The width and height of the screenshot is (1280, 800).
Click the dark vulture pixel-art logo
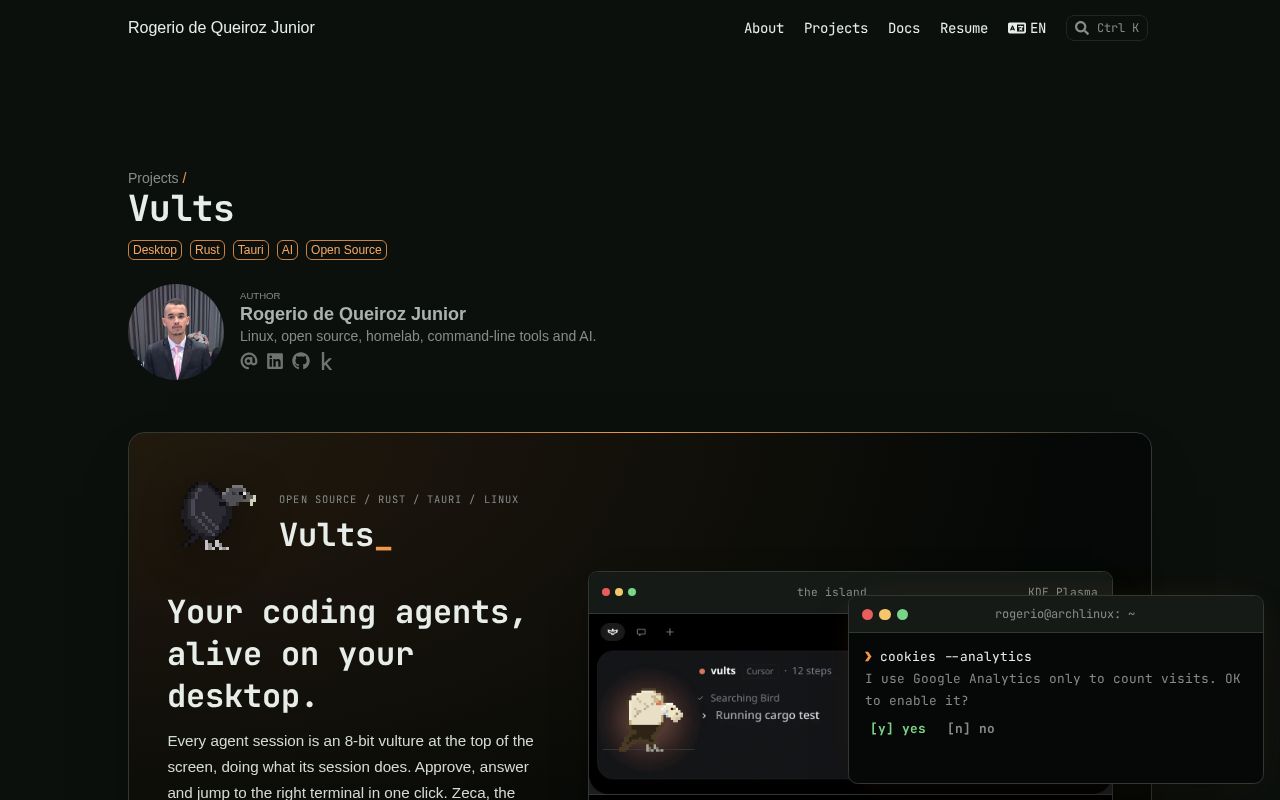coord(217,516)
